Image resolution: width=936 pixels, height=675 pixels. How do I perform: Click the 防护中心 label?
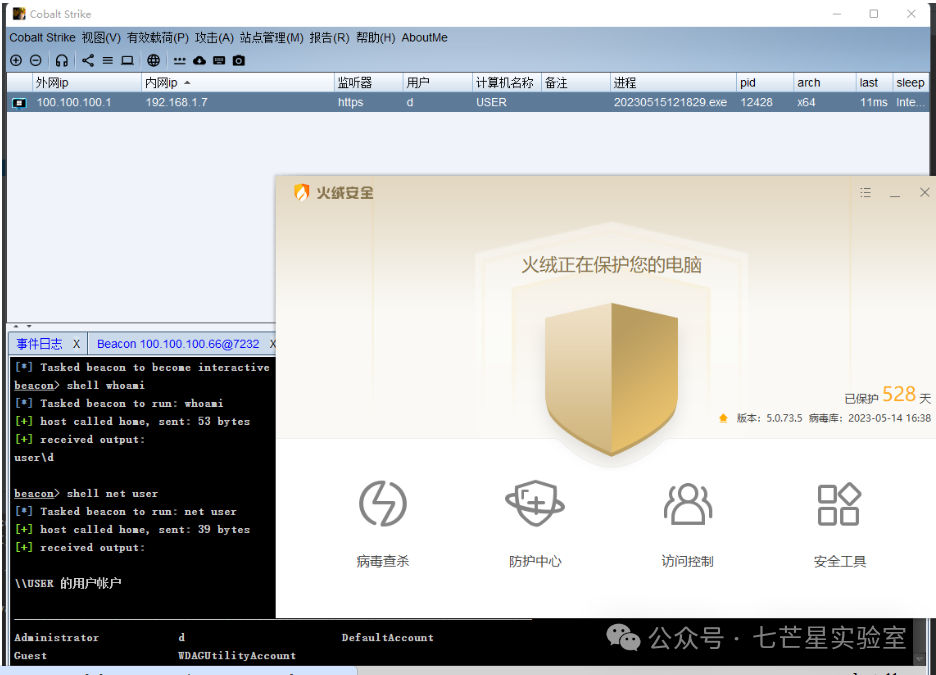pyautogui.click(x=535, y=562)
